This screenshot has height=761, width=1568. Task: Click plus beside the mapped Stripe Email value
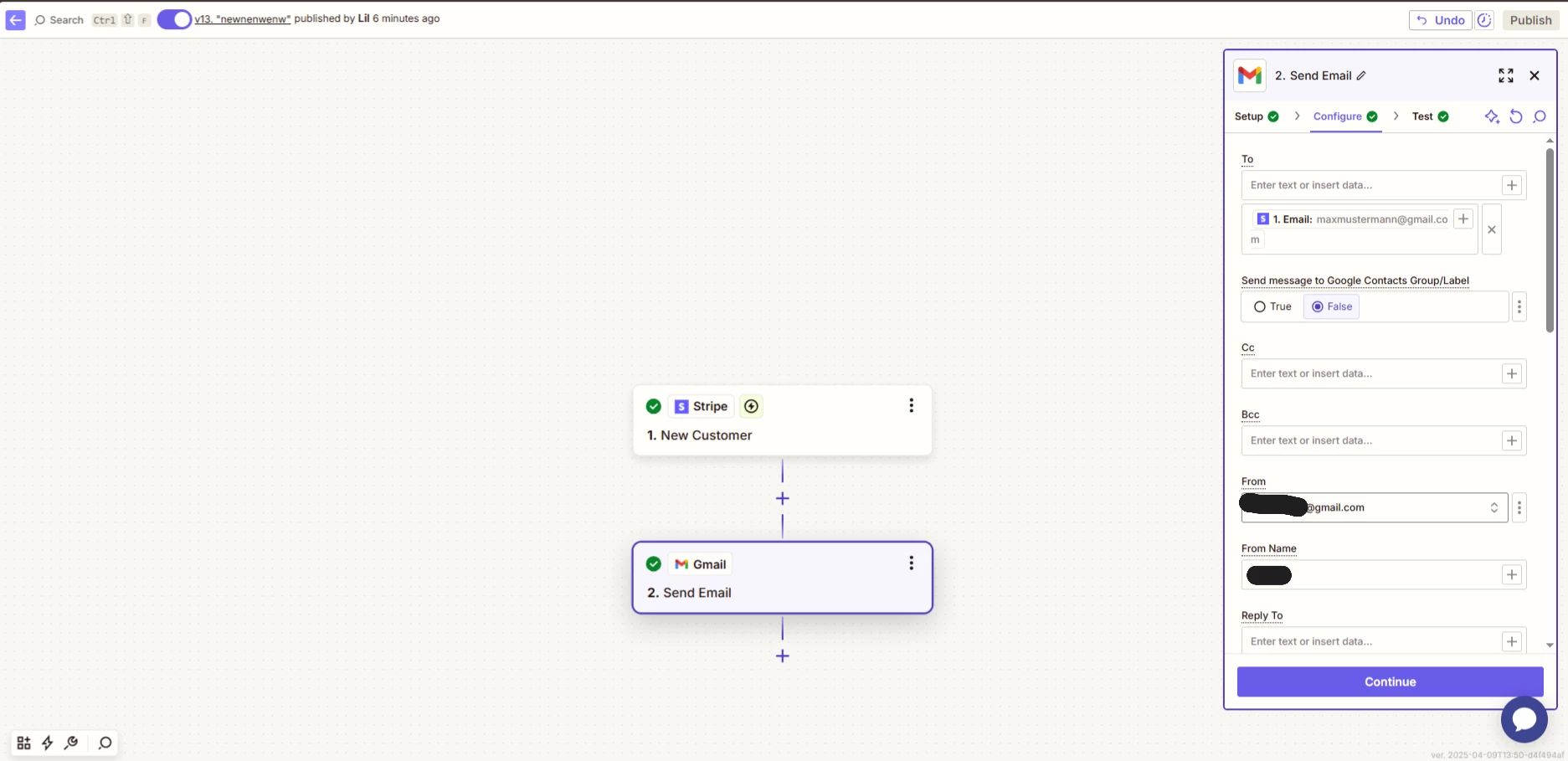[1463, 219]
